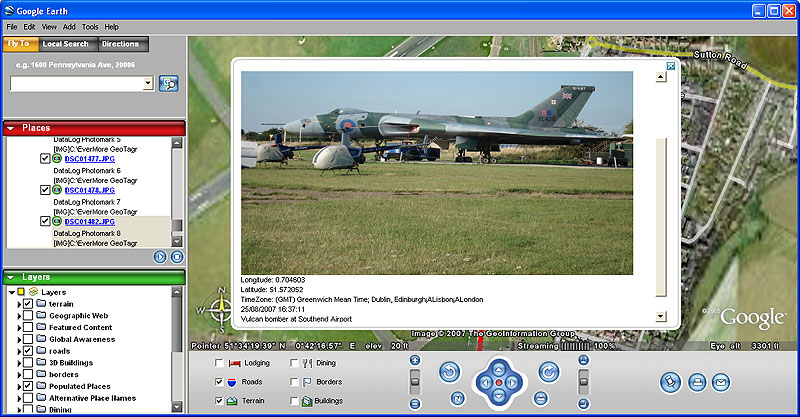Open the View menu
The width and height of the screenshot is (800, 417).
(49, 27)
